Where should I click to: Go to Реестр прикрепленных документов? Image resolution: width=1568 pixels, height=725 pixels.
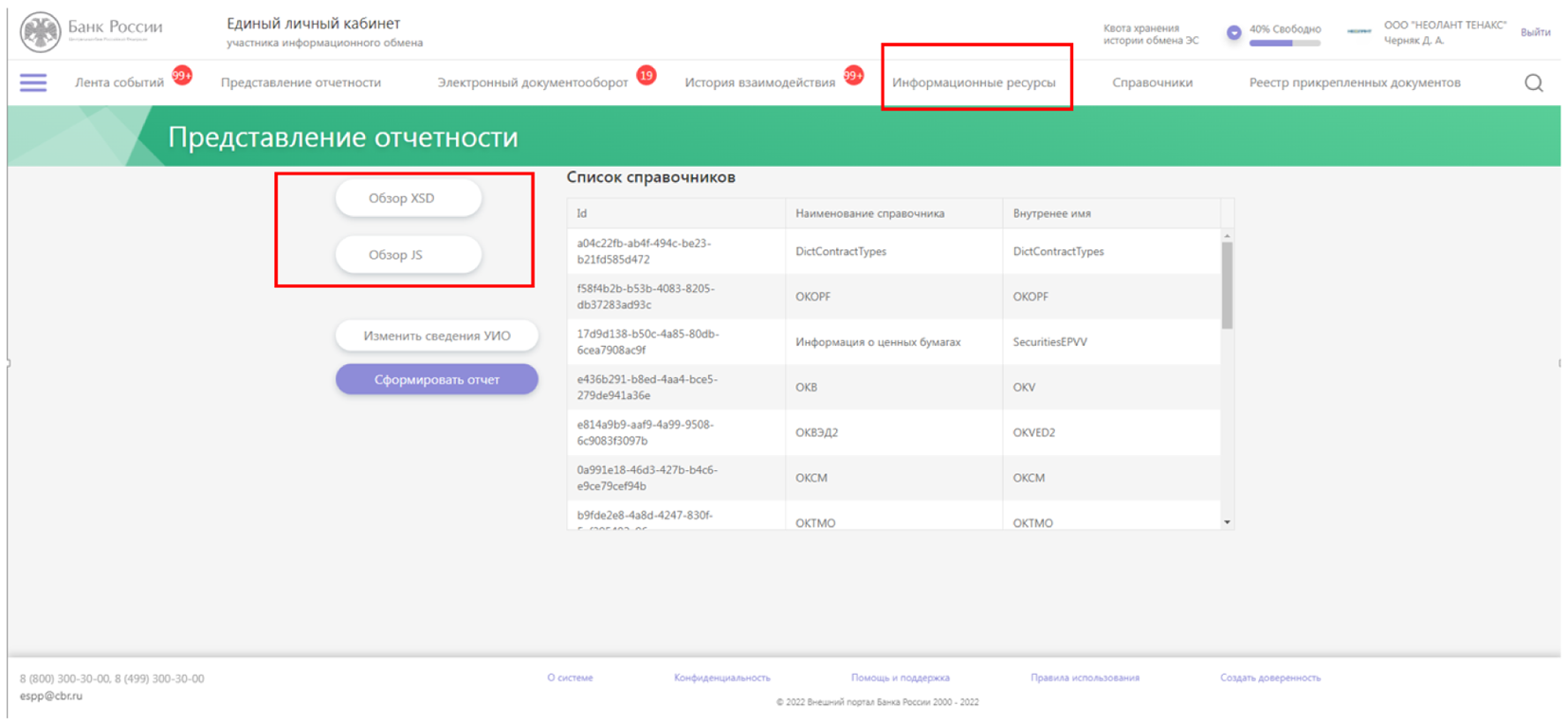click(1354, 83)
